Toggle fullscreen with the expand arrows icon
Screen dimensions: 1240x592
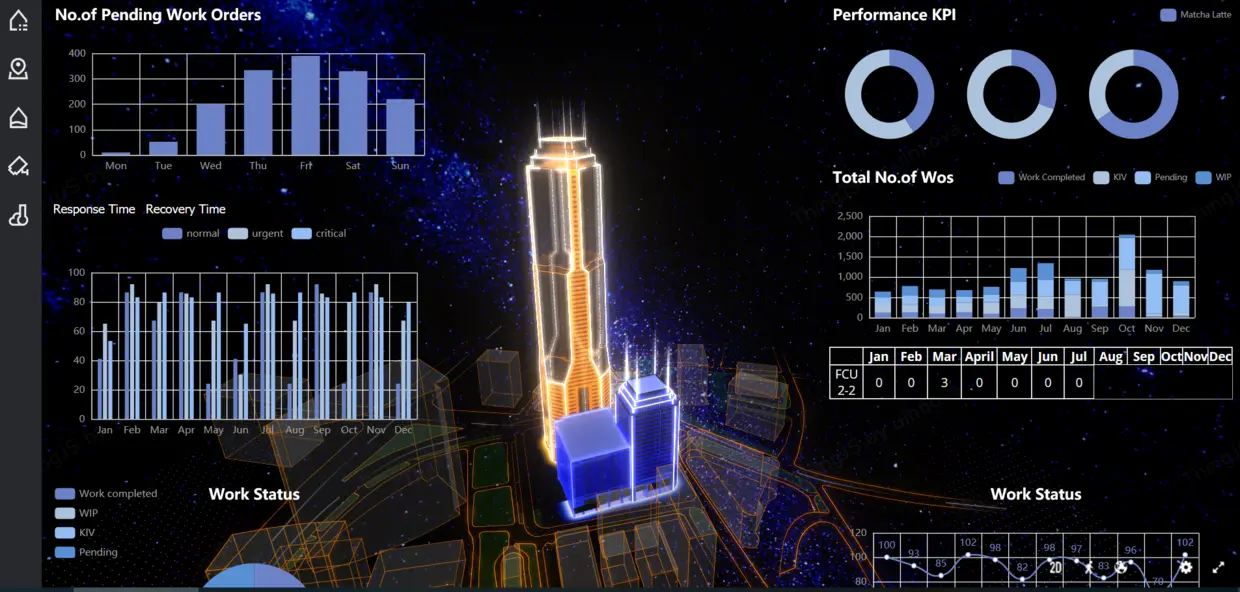(x=1218, y=567)
